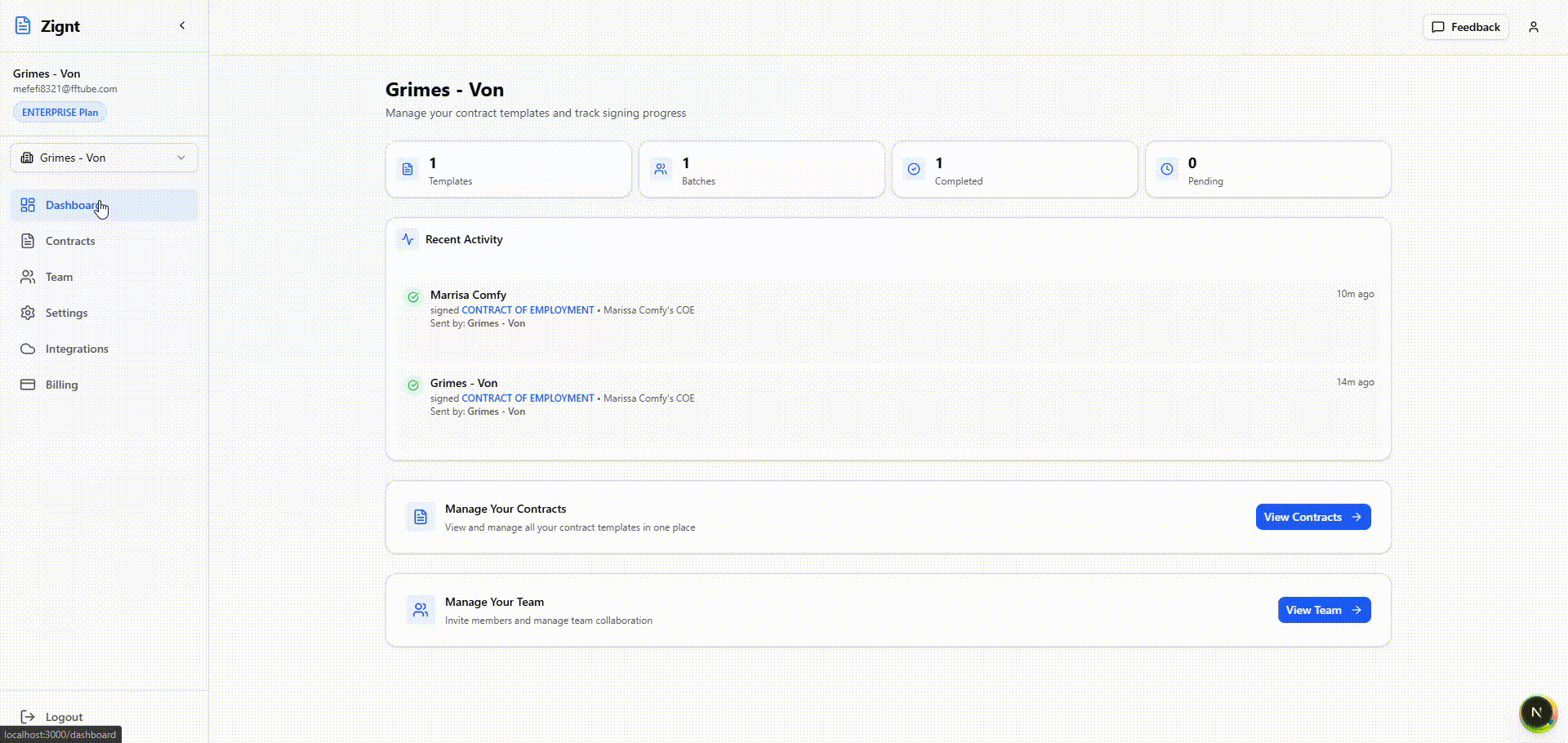The image size is (1568, 743).
Task: Open the user profile icon menu
Action: coord(1534,27)
